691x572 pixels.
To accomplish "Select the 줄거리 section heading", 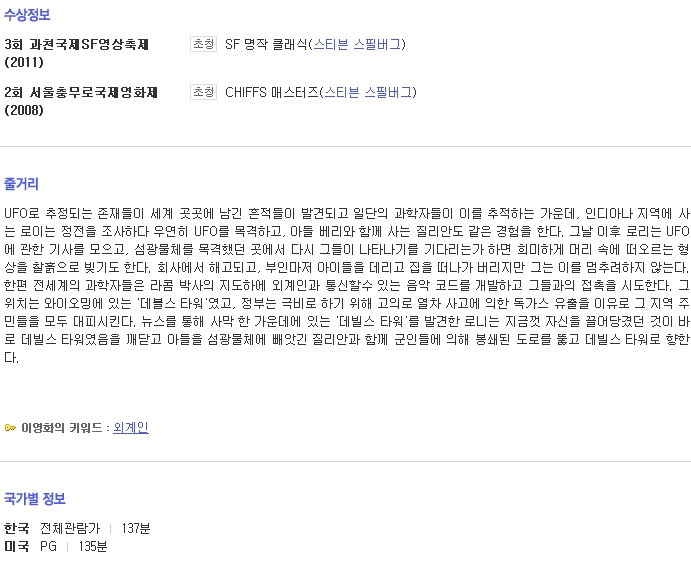I will tap(21, 184).
